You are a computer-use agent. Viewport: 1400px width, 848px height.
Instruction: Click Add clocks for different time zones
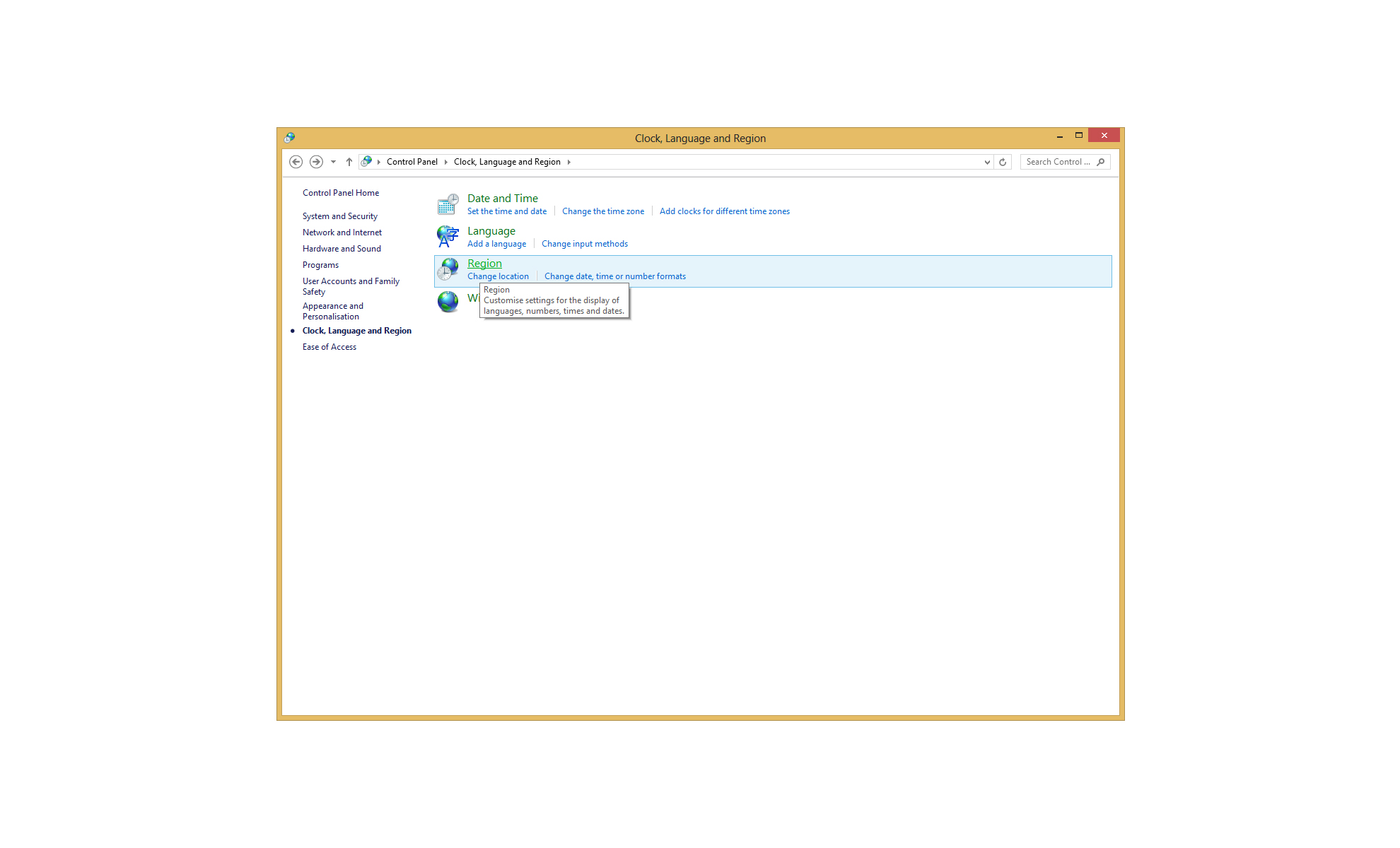pyautogui.click(x=725, y=211)
